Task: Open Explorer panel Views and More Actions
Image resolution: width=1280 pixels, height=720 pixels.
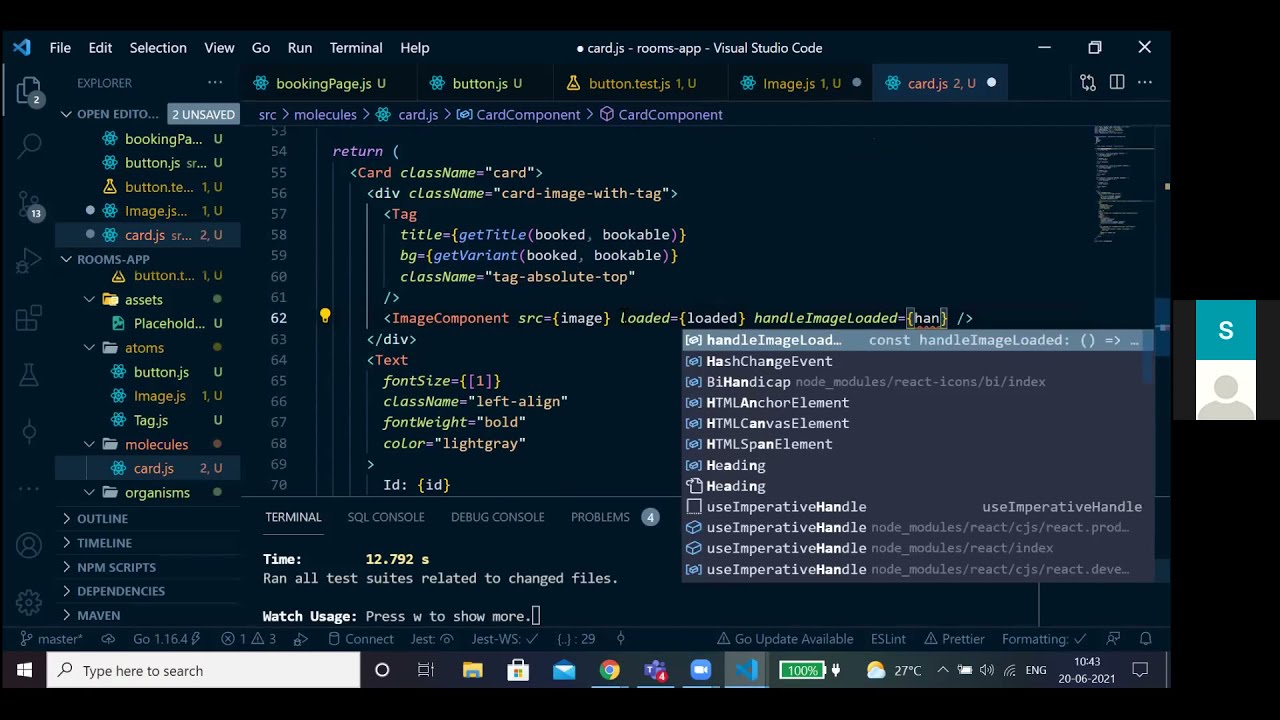Action: tap(215, 83)
